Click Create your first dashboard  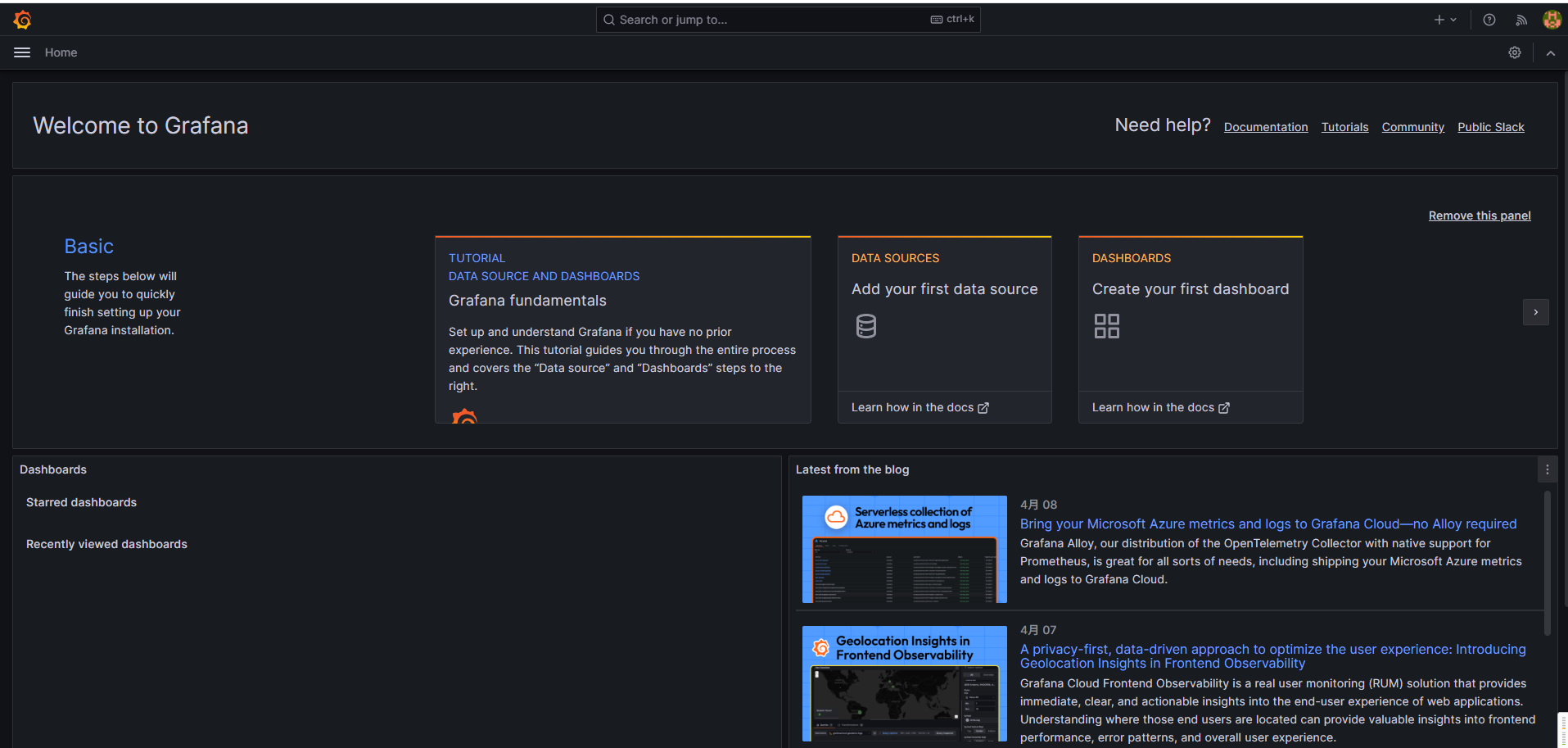click(1190, 289)
